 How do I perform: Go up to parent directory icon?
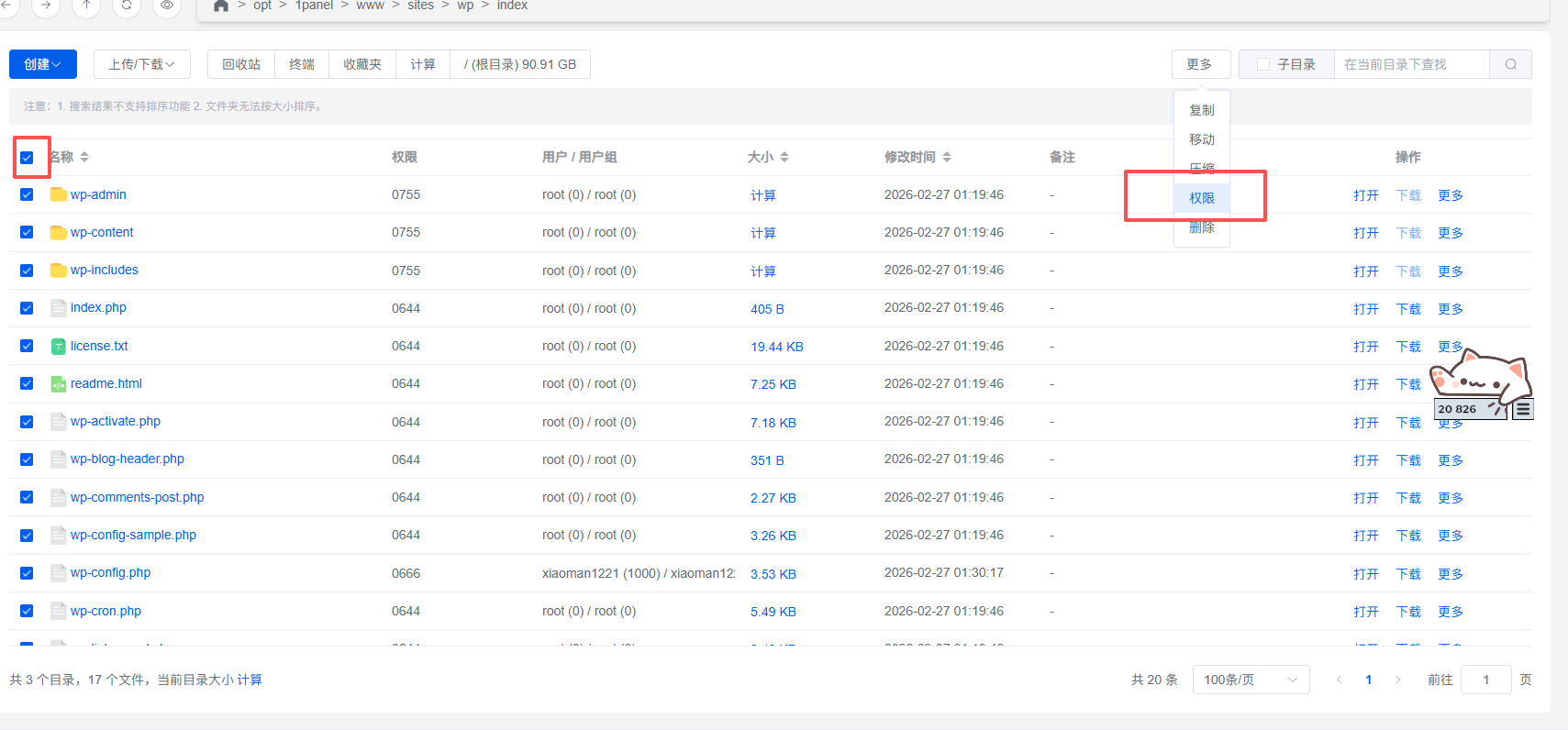[86, 5]
